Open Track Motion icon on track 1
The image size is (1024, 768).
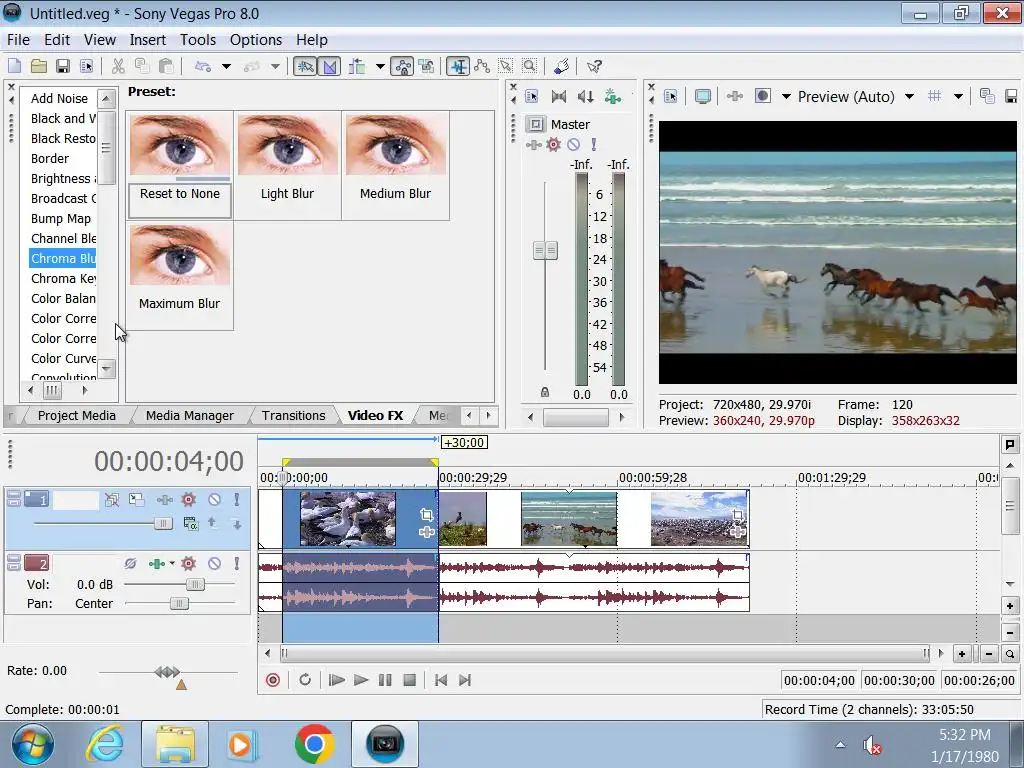136,500
